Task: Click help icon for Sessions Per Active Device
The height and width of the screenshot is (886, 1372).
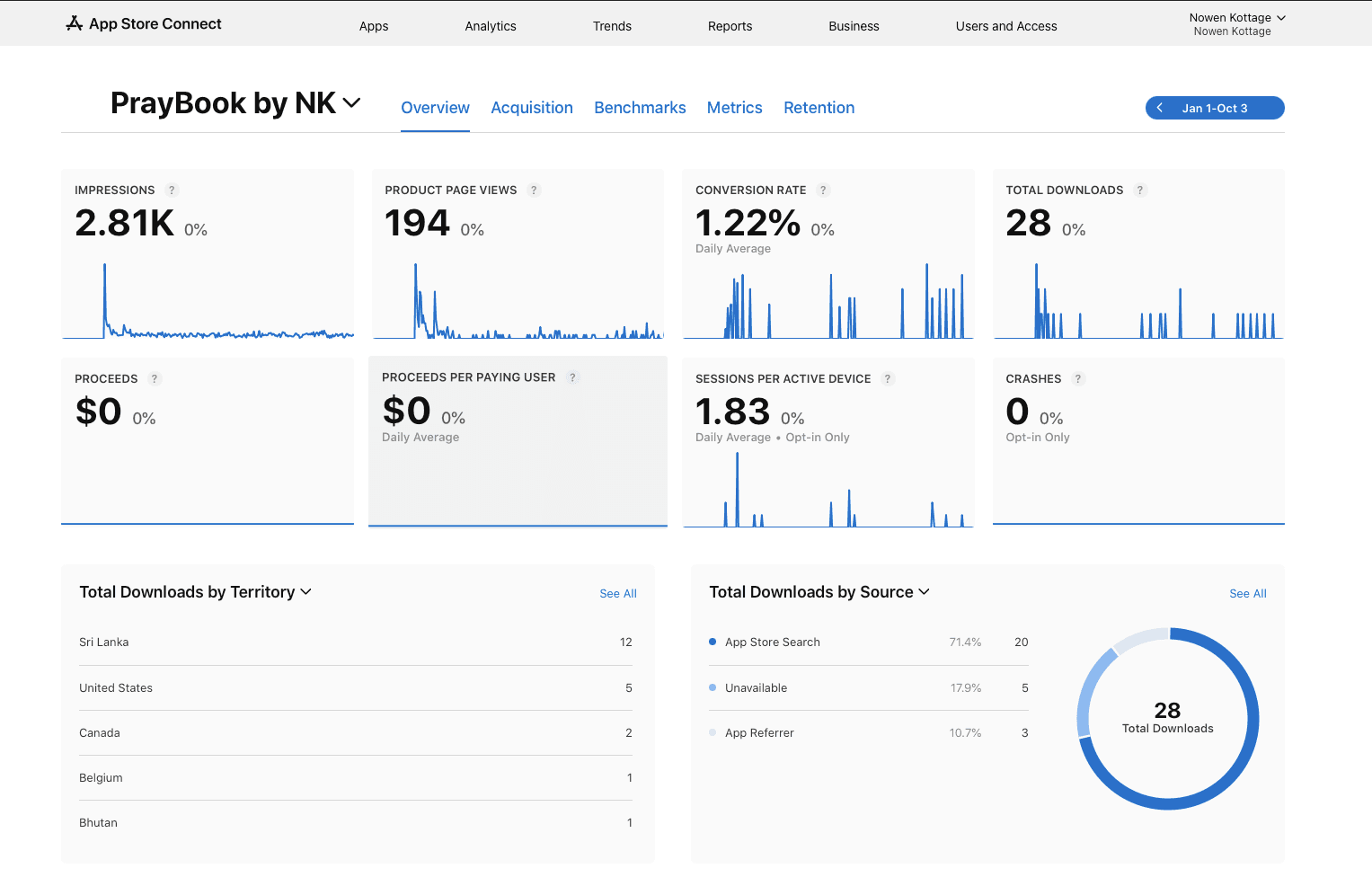Action: [x=888, y=379]
